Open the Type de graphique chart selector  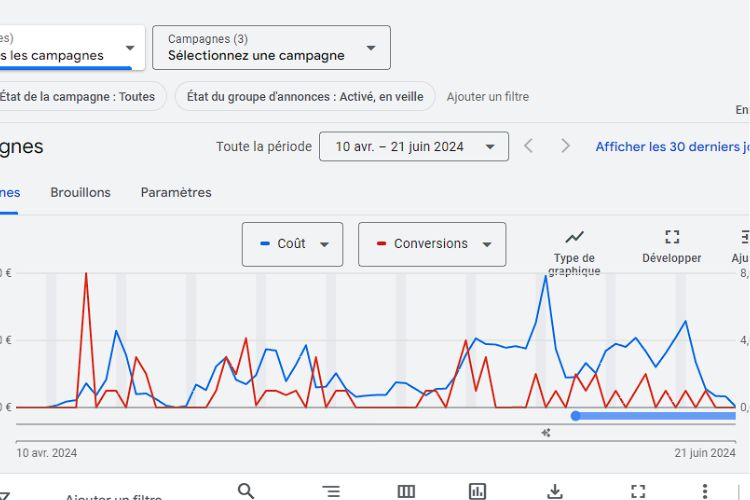(x=574, y=250)
